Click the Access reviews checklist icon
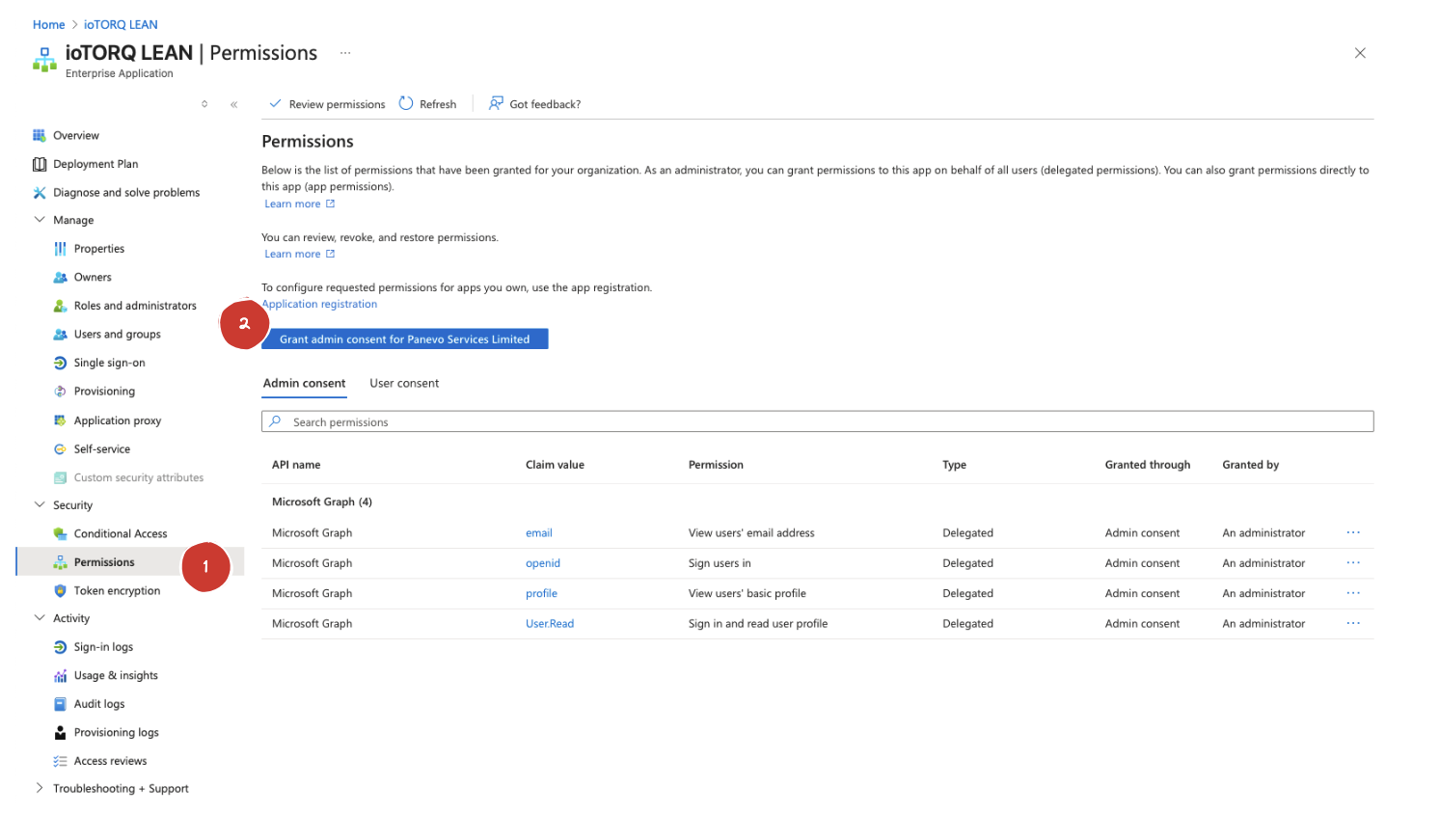Viewport: 1440px width, 840px height. (60, 761)
